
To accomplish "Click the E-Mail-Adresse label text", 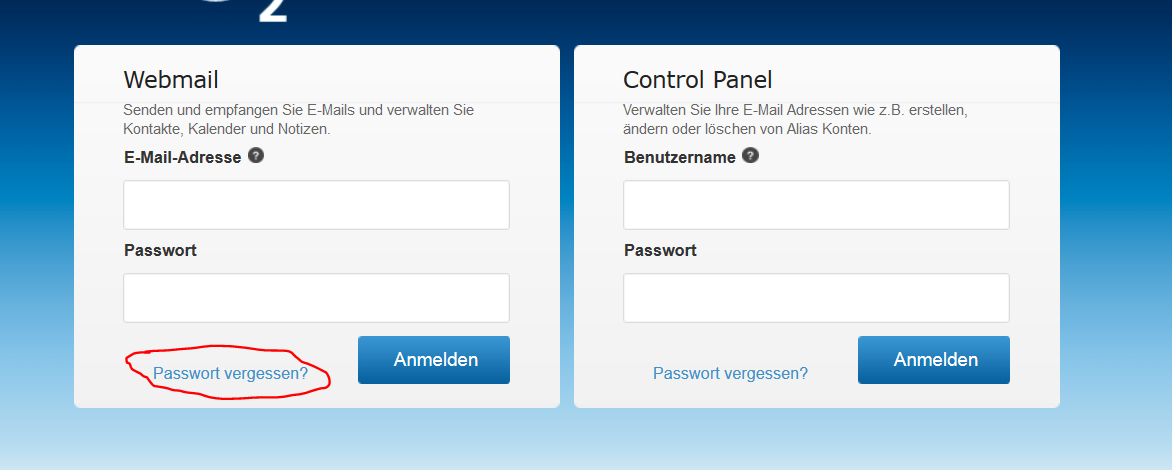I will (182, 157).
